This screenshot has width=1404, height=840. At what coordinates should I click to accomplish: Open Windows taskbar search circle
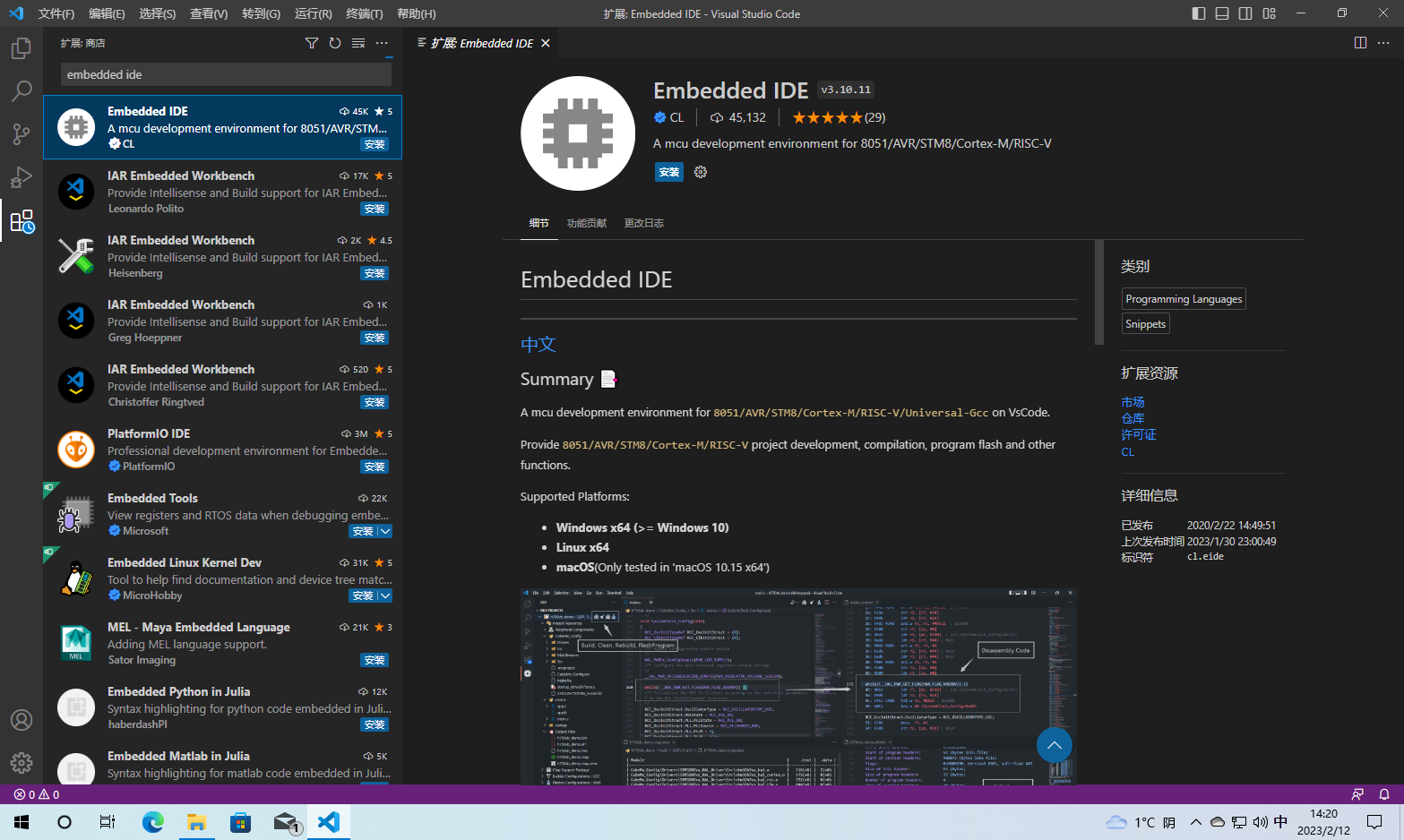tap(65, 822)
